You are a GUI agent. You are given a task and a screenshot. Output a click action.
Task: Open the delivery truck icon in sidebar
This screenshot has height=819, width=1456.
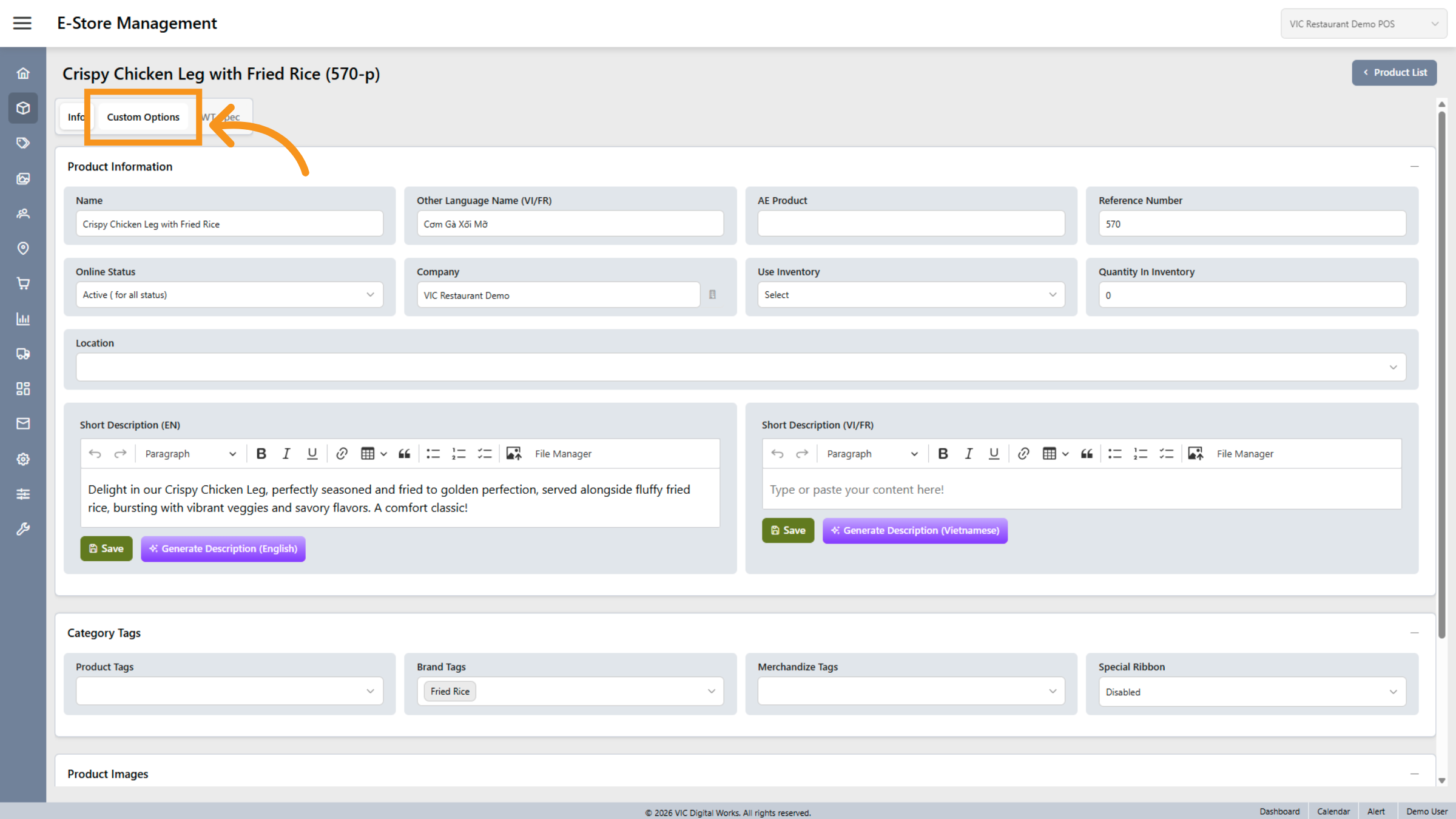pos(22,354)
